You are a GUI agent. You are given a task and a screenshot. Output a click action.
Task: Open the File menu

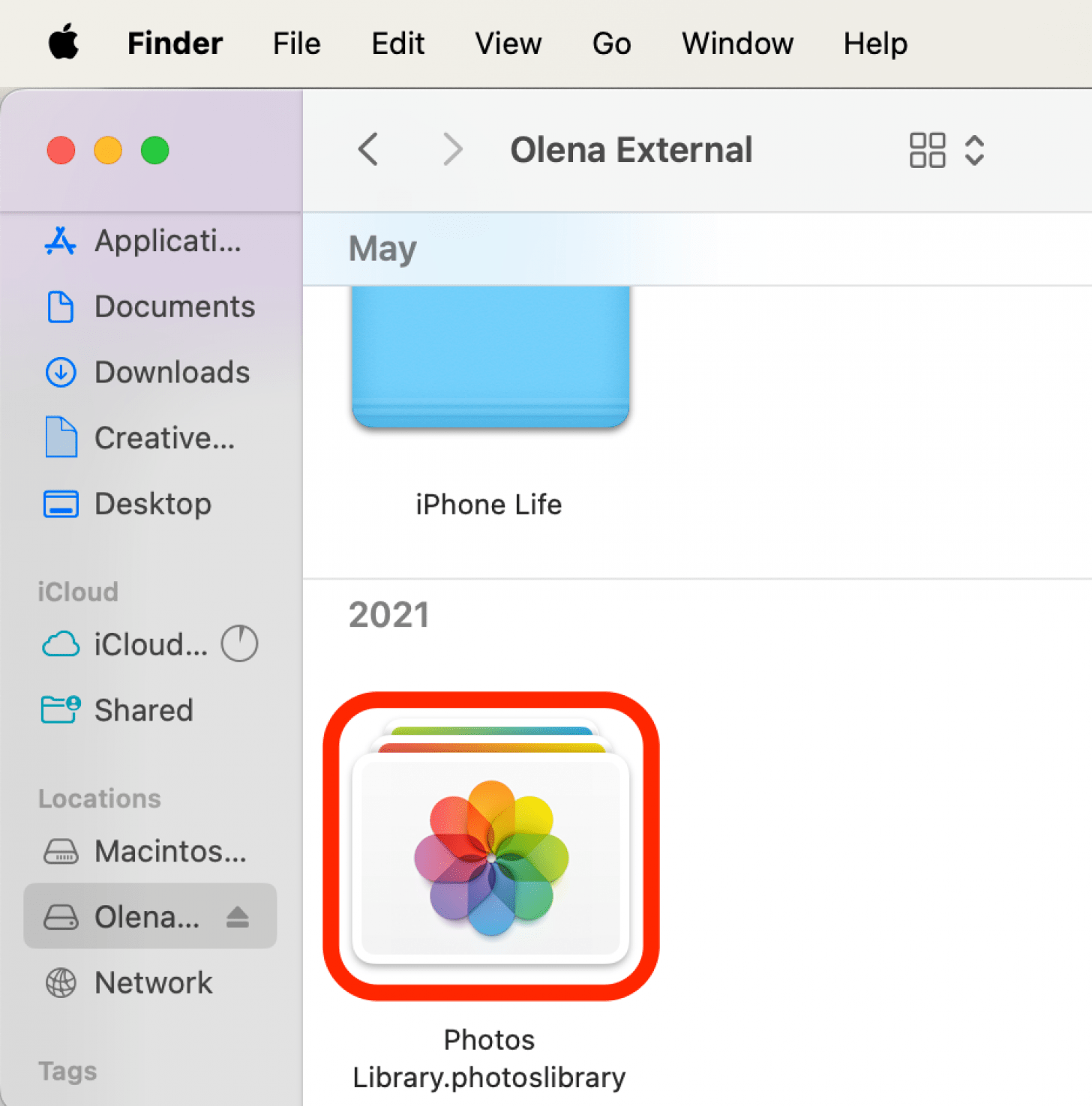[x=296, y=43]
